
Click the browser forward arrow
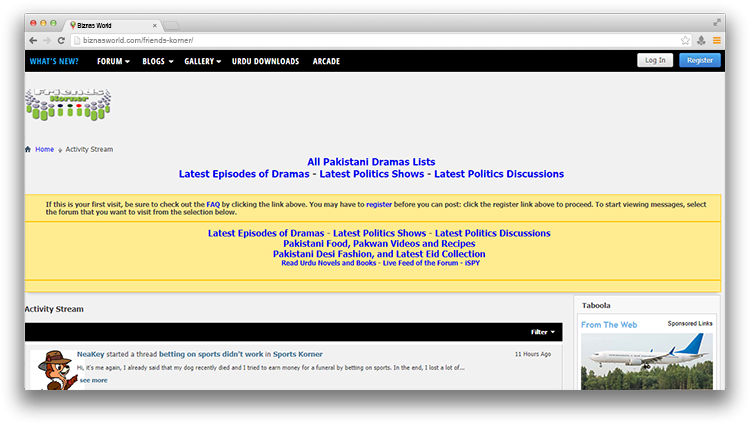click(x=47, y=40)
